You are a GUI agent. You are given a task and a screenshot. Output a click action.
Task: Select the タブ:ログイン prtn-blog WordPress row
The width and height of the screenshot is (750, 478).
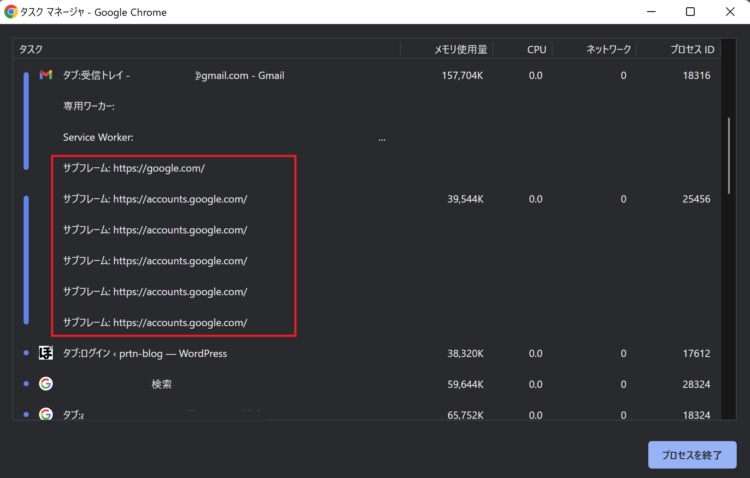pyautogui.click(x=367, y=354)
